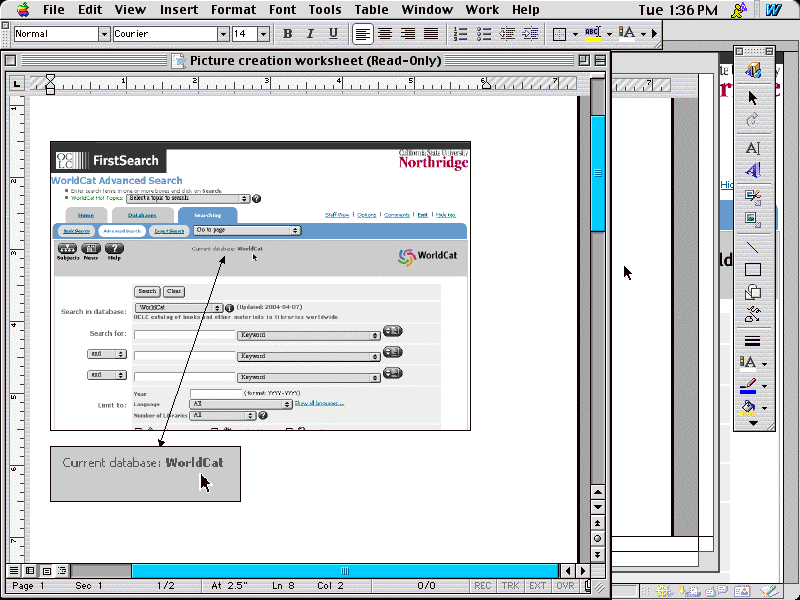Image resolution: width=800 pixels, height=600 pixels.
Task: Click the horizontal scrollbar right arrow
Action: tap(583, 570)
